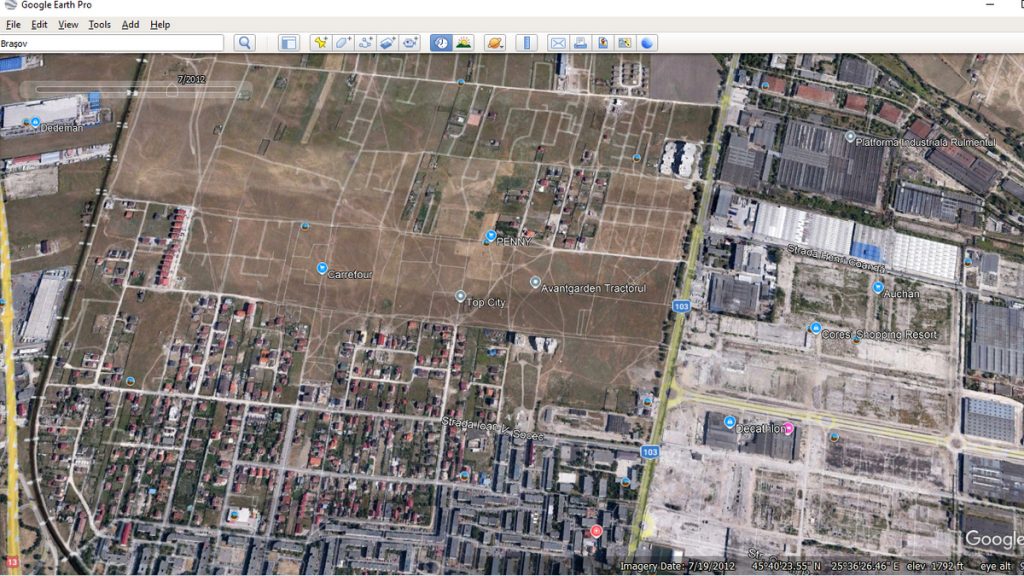This screenshot has width=1024, height=576.
Task: Click the Top City placemark icon
Action: (x=460, y=296)
